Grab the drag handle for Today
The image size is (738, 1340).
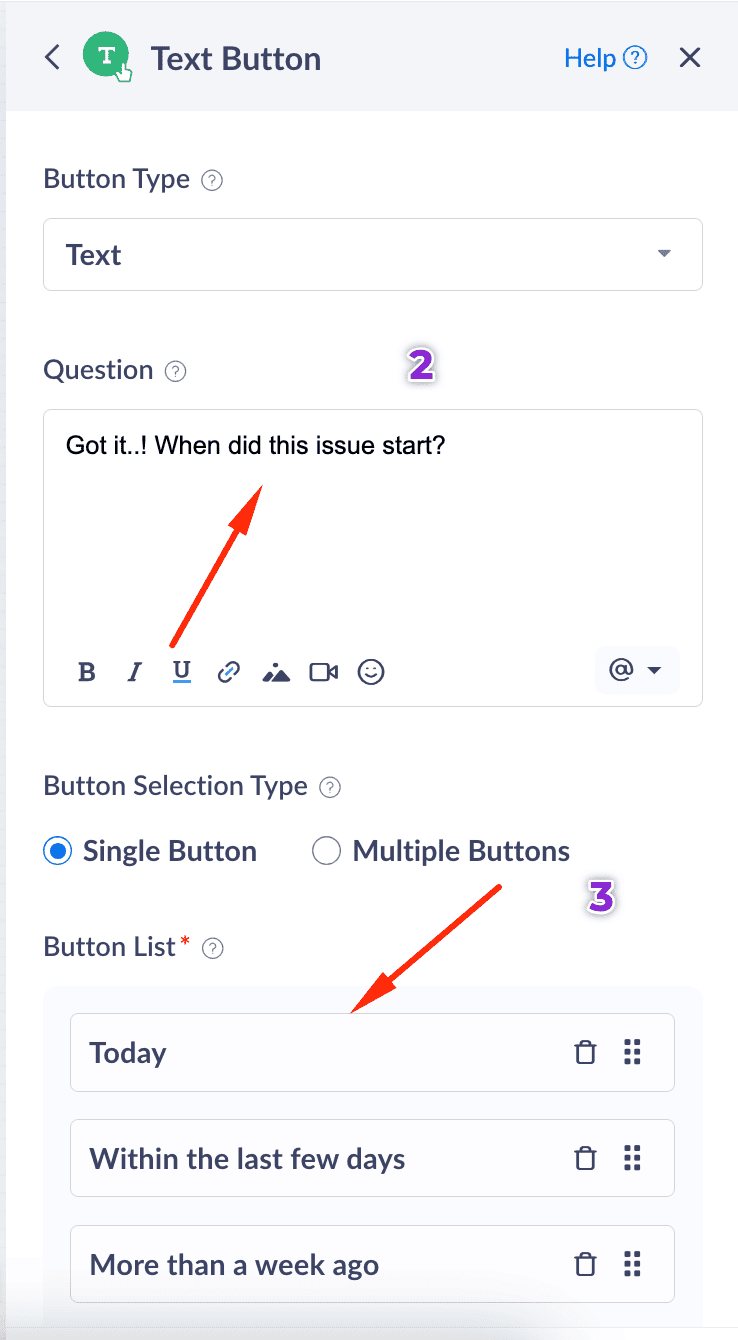coord(632,1052)
